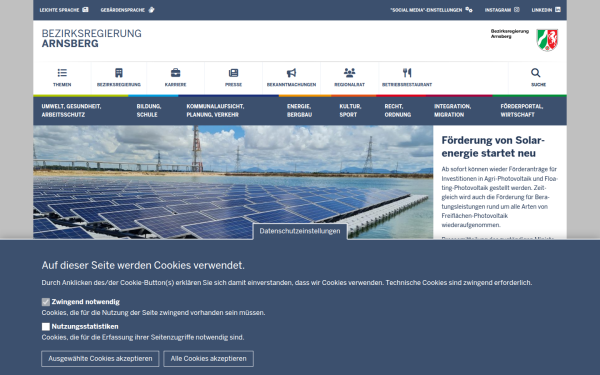Open Kultur, Sport menu
Screen dimensions: 600x375
350,110
